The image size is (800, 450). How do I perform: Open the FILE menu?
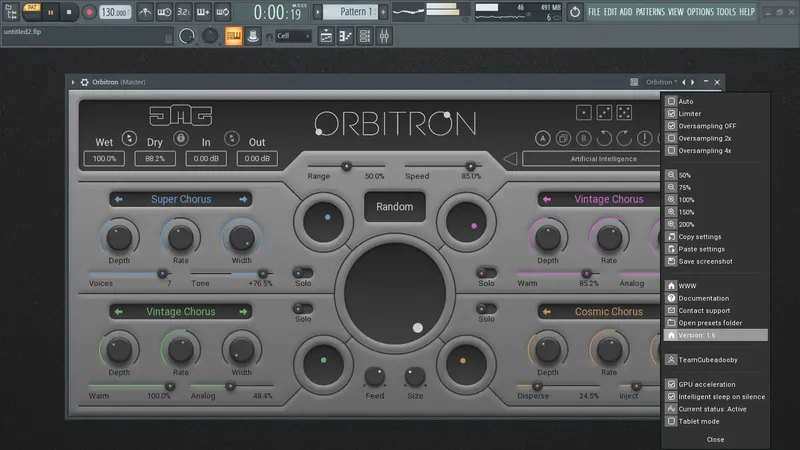(594, 12)
